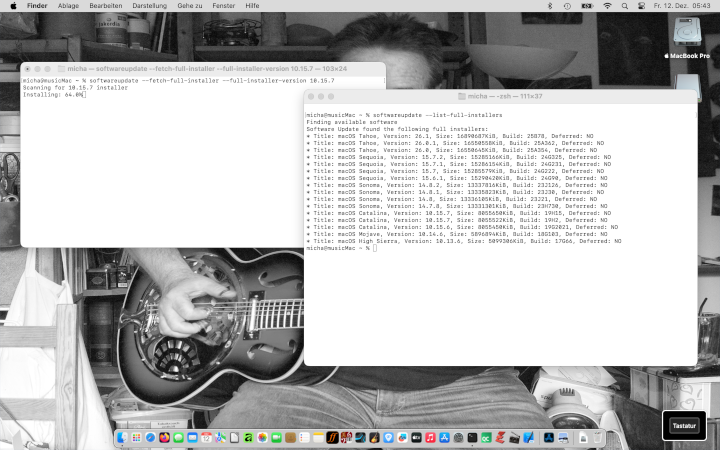Screen dimensions: 720x450
Task: Open the Trash in the Dock
Action: (597, 438)
